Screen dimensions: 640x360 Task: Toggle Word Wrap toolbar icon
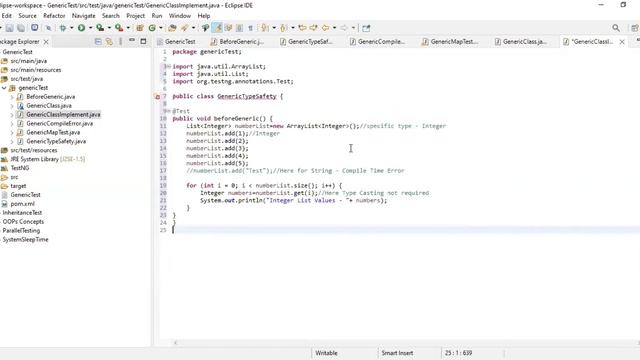click(229, 28)
